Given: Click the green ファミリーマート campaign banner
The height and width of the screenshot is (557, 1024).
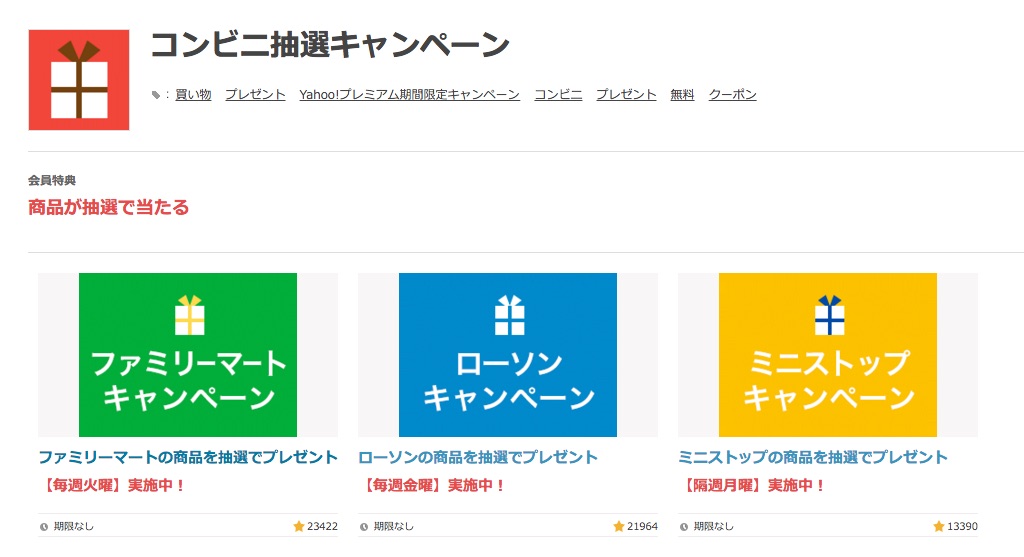Looking at the screenshot, I should tap(188, 355).
